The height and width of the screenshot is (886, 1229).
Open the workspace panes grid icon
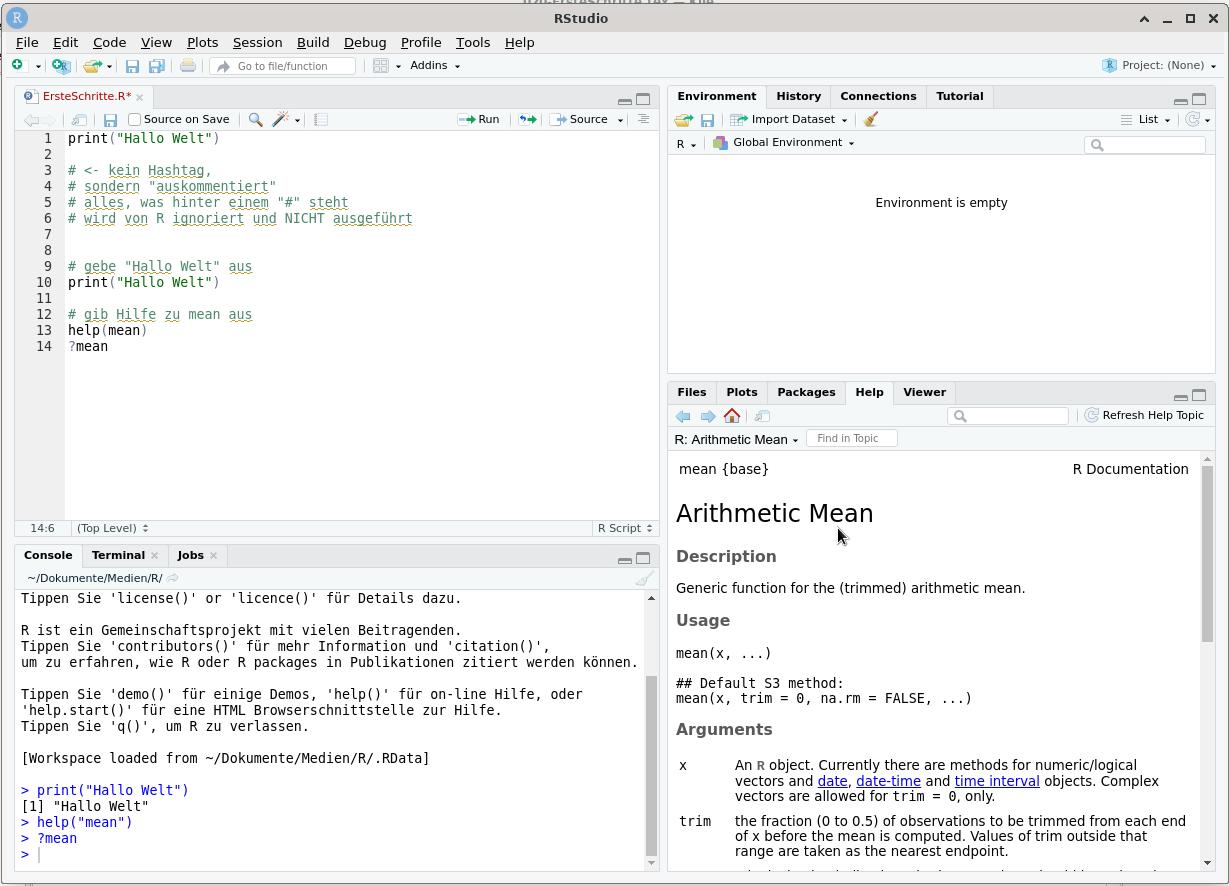(x=380, y=66)
